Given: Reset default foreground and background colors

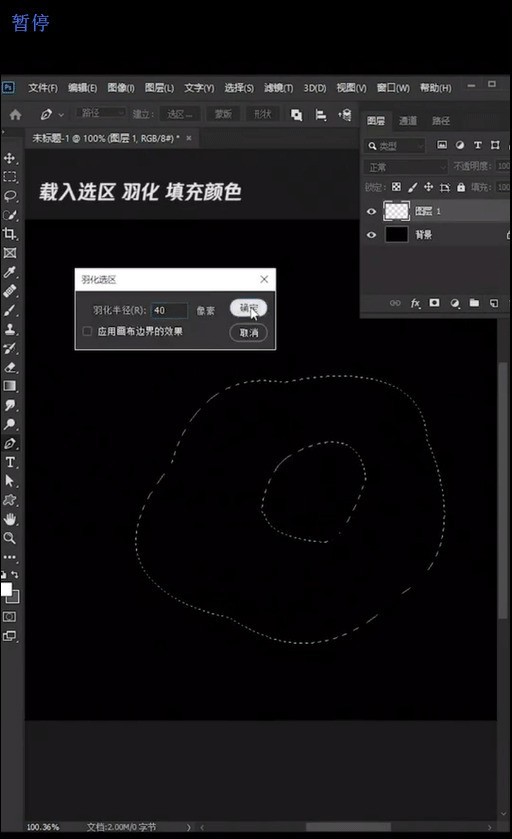Looking at the screenshot, I should click(4, 574).
